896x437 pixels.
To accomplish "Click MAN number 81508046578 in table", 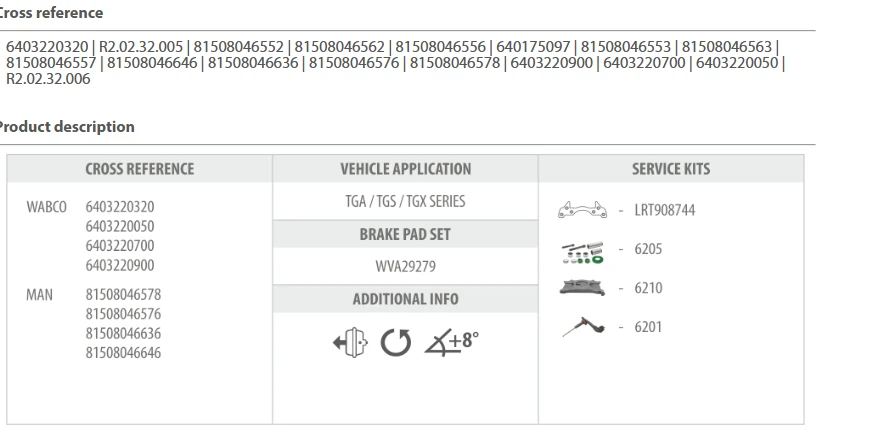I will pos(123,295).
